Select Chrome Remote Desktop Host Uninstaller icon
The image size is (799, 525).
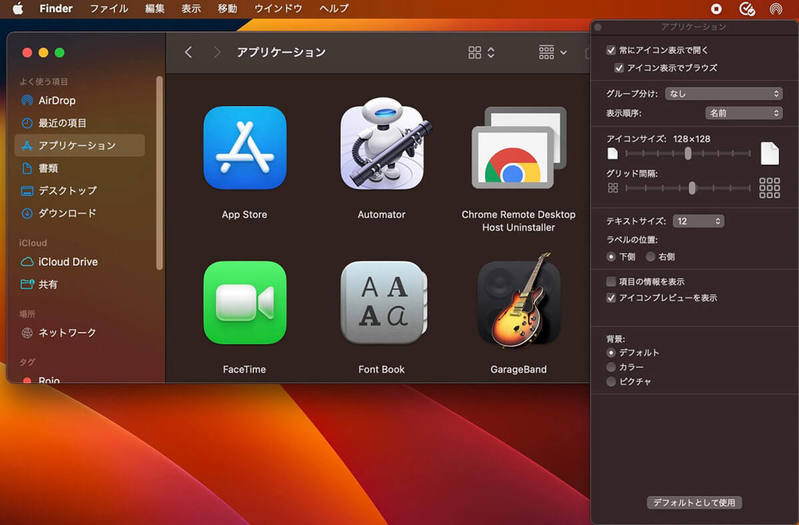(x=519, y=147)
